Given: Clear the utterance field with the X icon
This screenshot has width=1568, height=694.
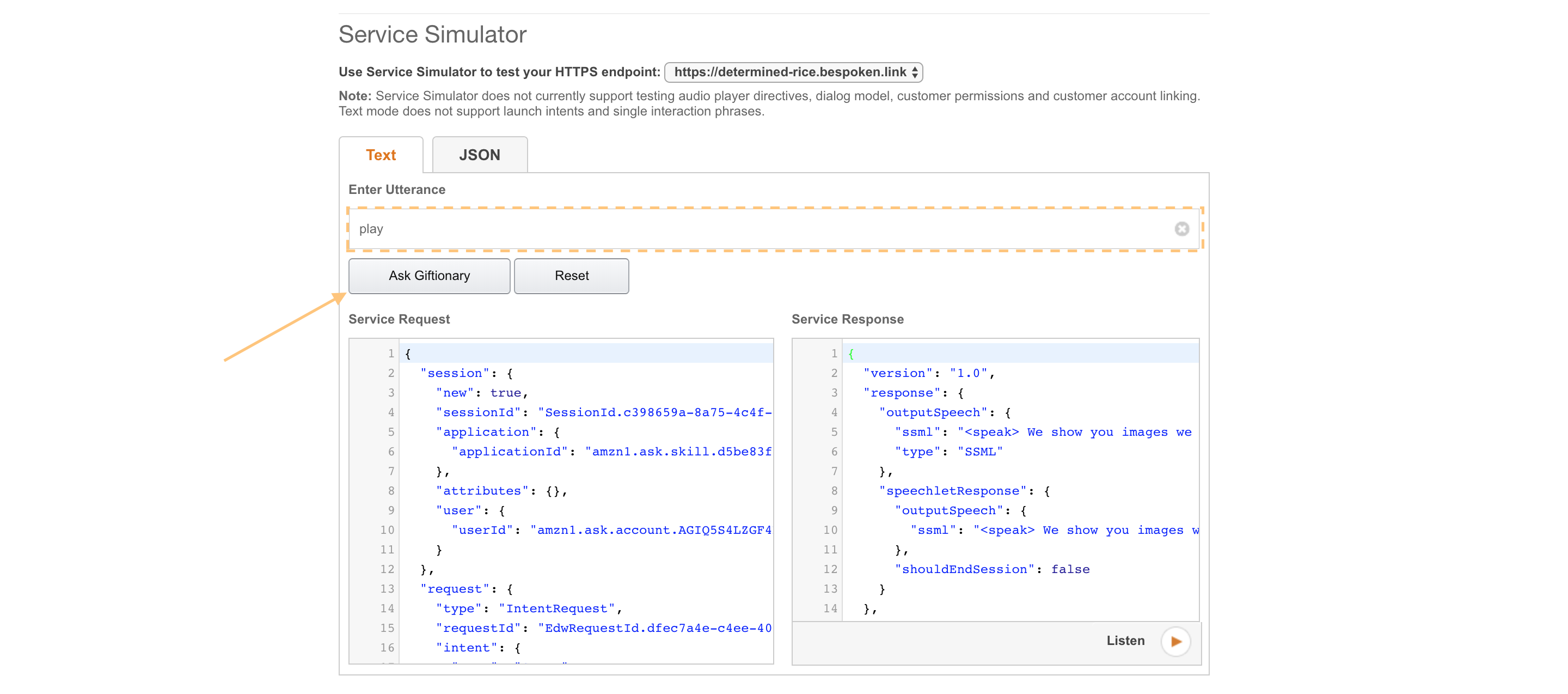Looking at the screenshot, I should click(1181, 229).
